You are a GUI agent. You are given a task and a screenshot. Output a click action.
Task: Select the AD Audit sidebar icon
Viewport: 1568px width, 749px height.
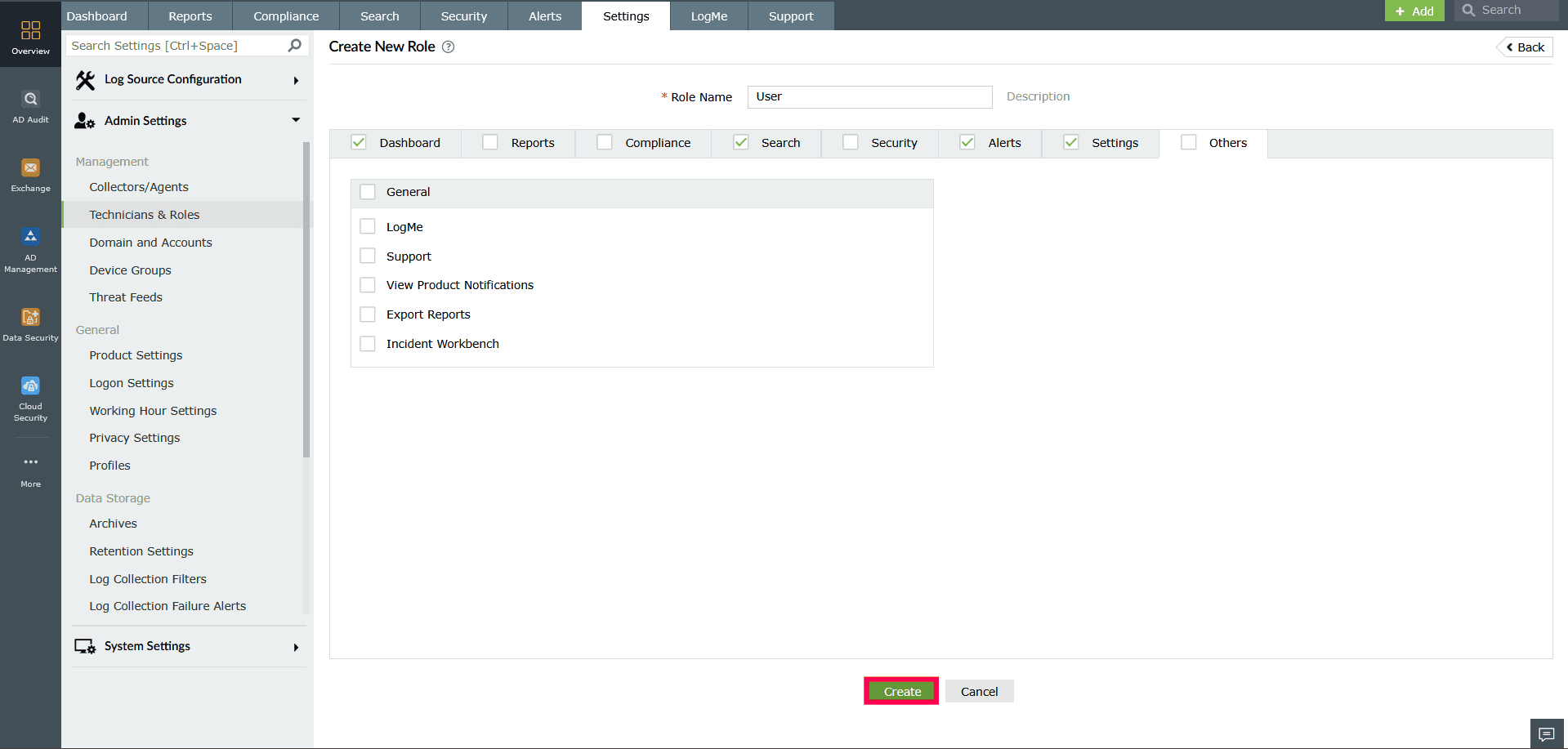click(30, 105)
